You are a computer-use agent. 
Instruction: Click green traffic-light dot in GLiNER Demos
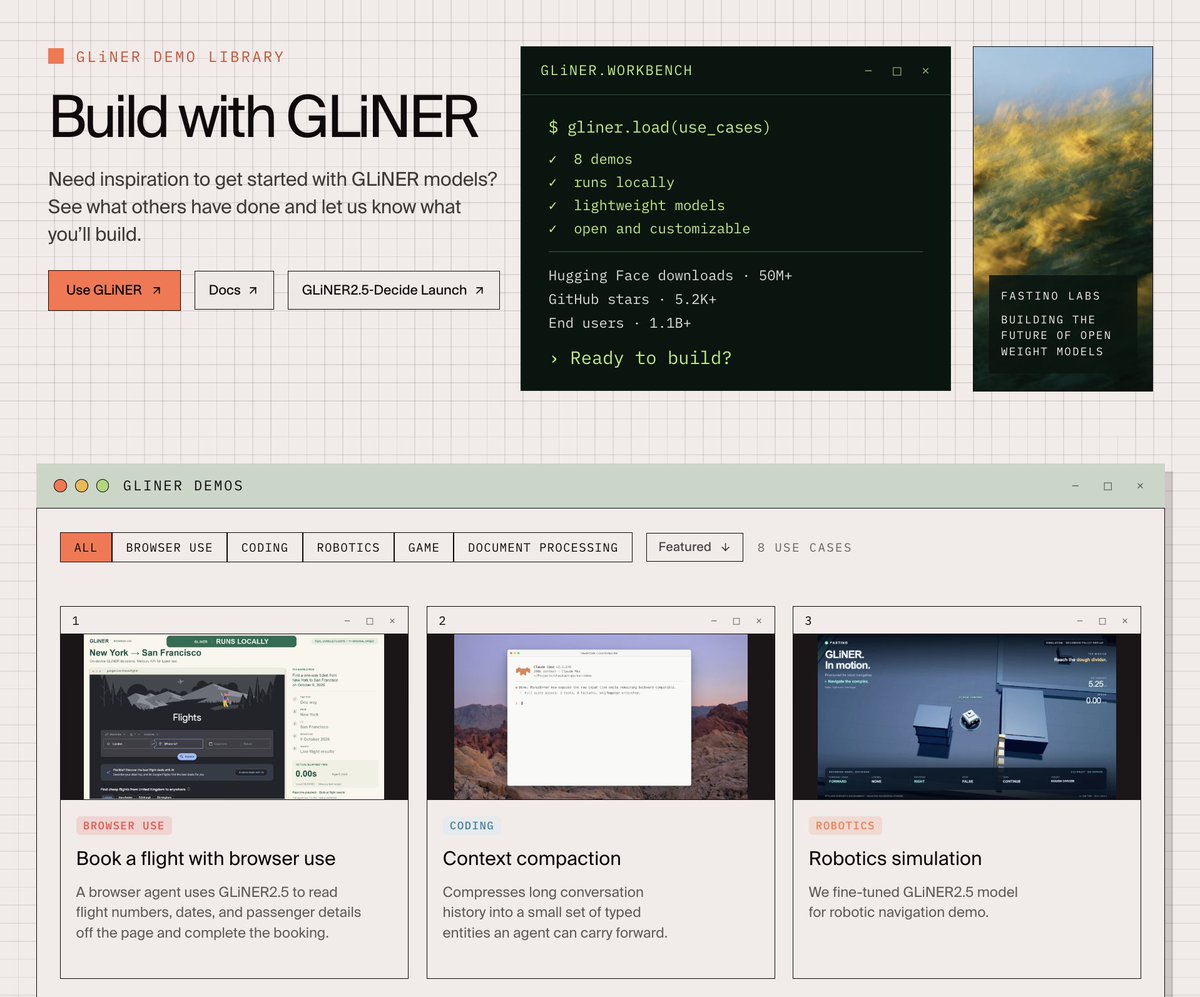[x=102, y=486]
